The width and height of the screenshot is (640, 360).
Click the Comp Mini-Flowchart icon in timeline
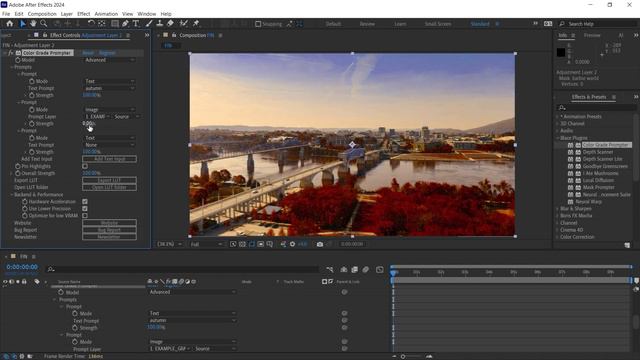pyautogui.click(x=330, y=269)
